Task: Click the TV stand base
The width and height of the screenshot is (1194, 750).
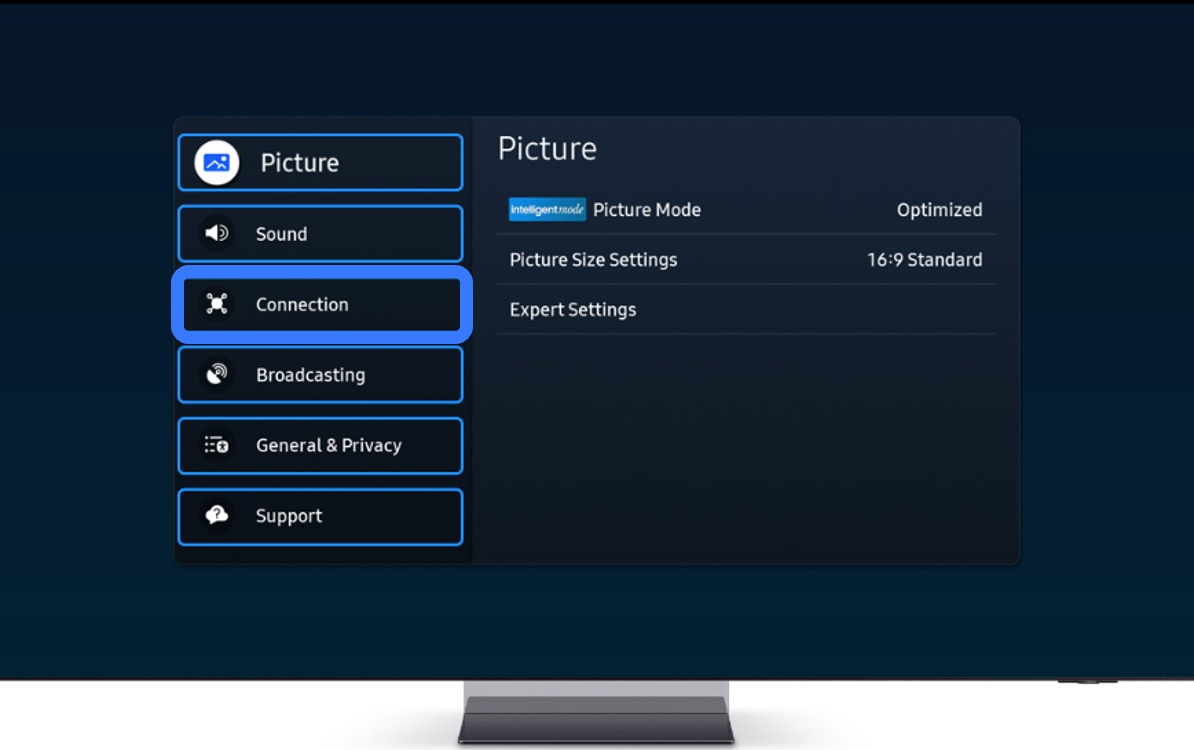Action: click(x=596, y=720)
